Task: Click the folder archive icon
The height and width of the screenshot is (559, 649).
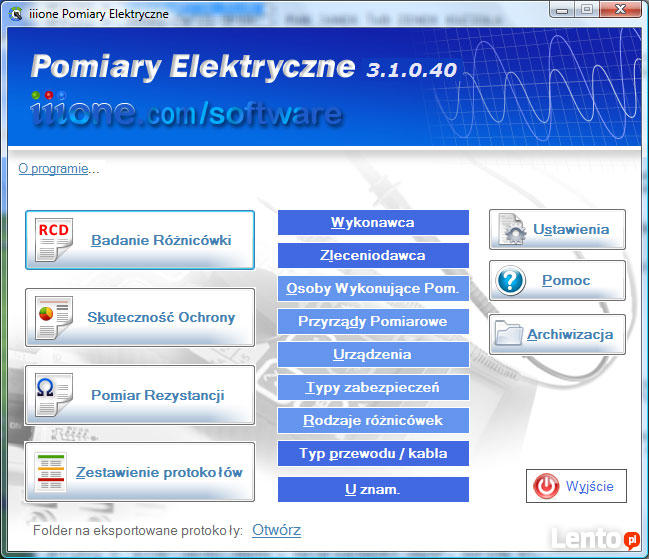Action: tap(508, 333)
